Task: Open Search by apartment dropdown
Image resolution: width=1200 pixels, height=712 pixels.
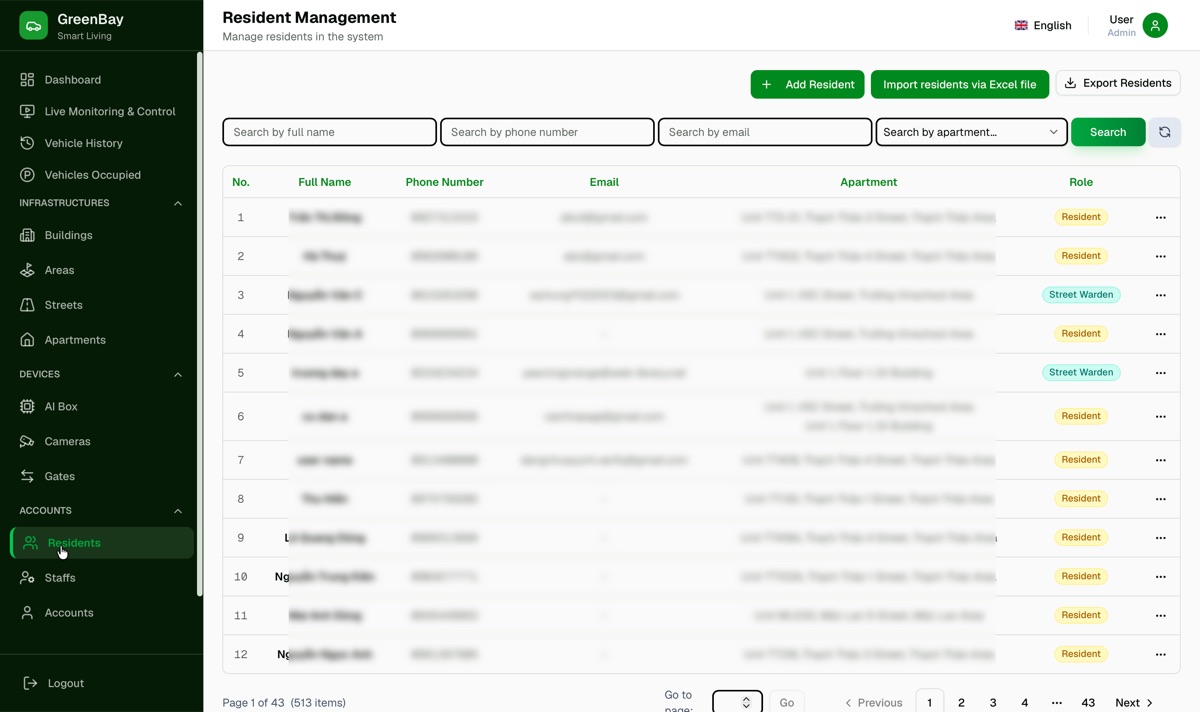Action: [x=972, y=132]
